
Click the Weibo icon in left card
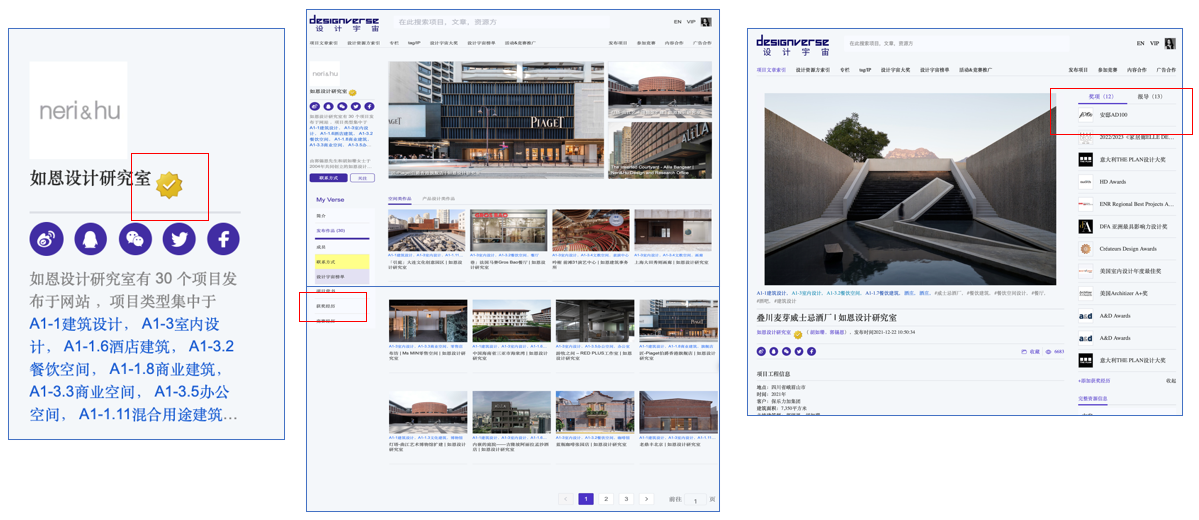pyautogui.click(x=45, y=238)
